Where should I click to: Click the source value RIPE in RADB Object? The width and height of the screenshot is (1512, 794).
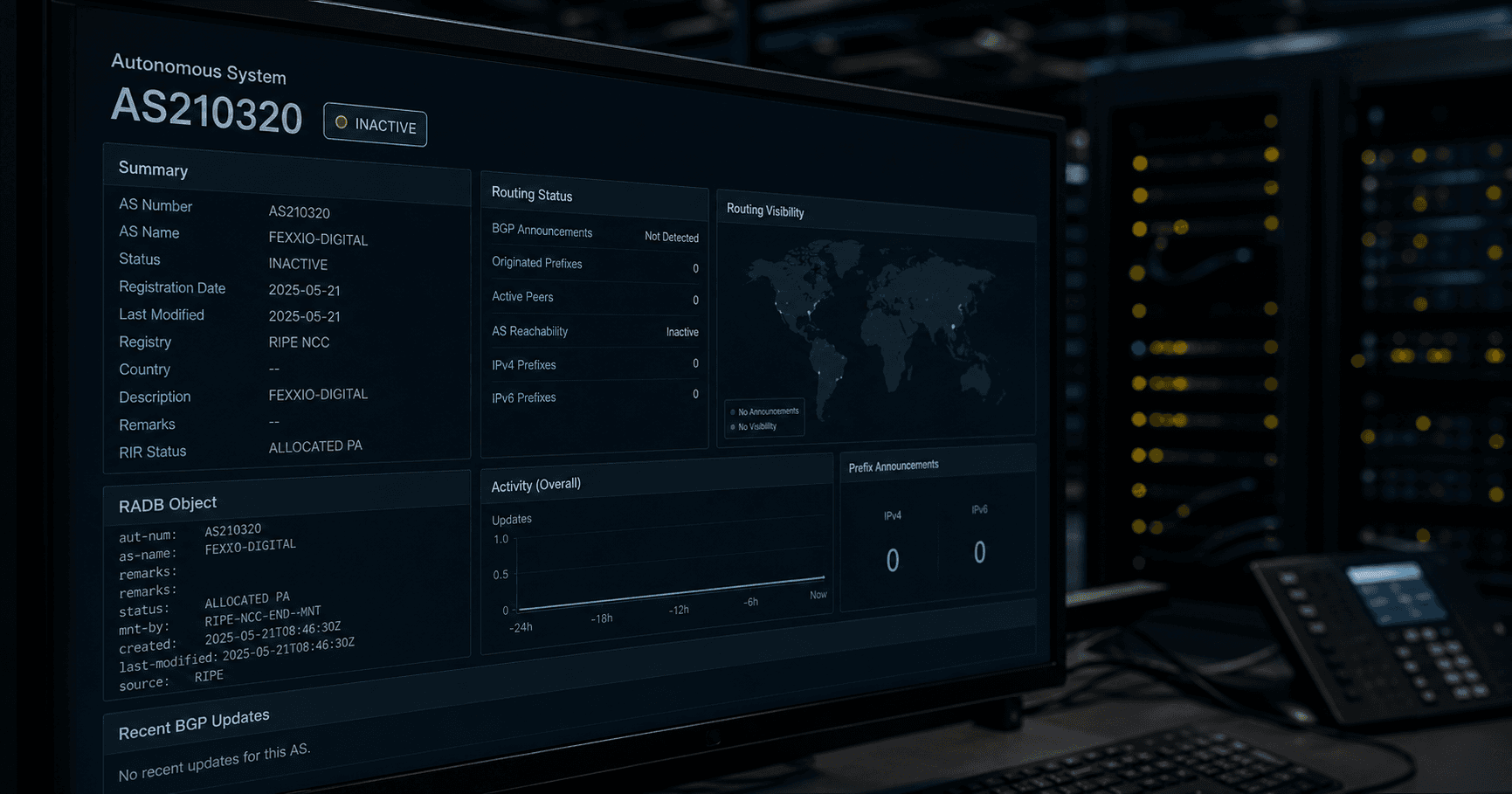tap(209, 676)
